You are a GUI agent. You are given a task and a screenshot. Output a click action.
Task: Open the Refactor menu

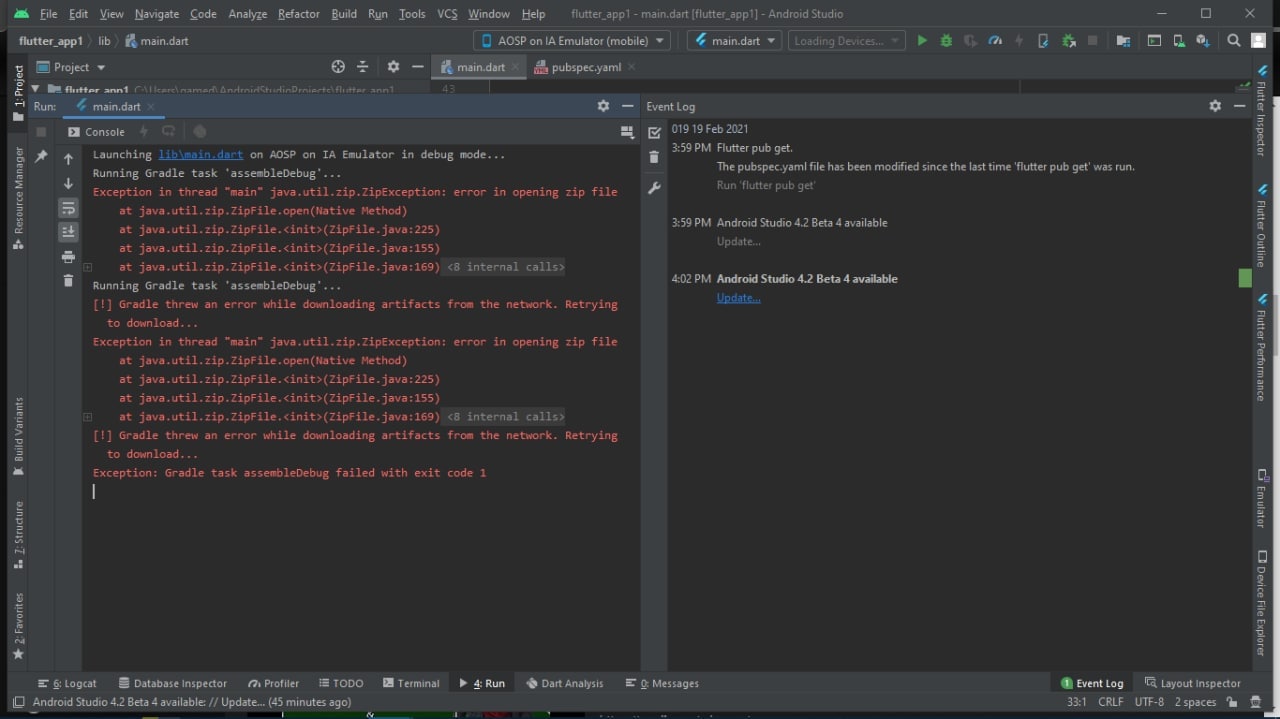(x=299, y=14)
